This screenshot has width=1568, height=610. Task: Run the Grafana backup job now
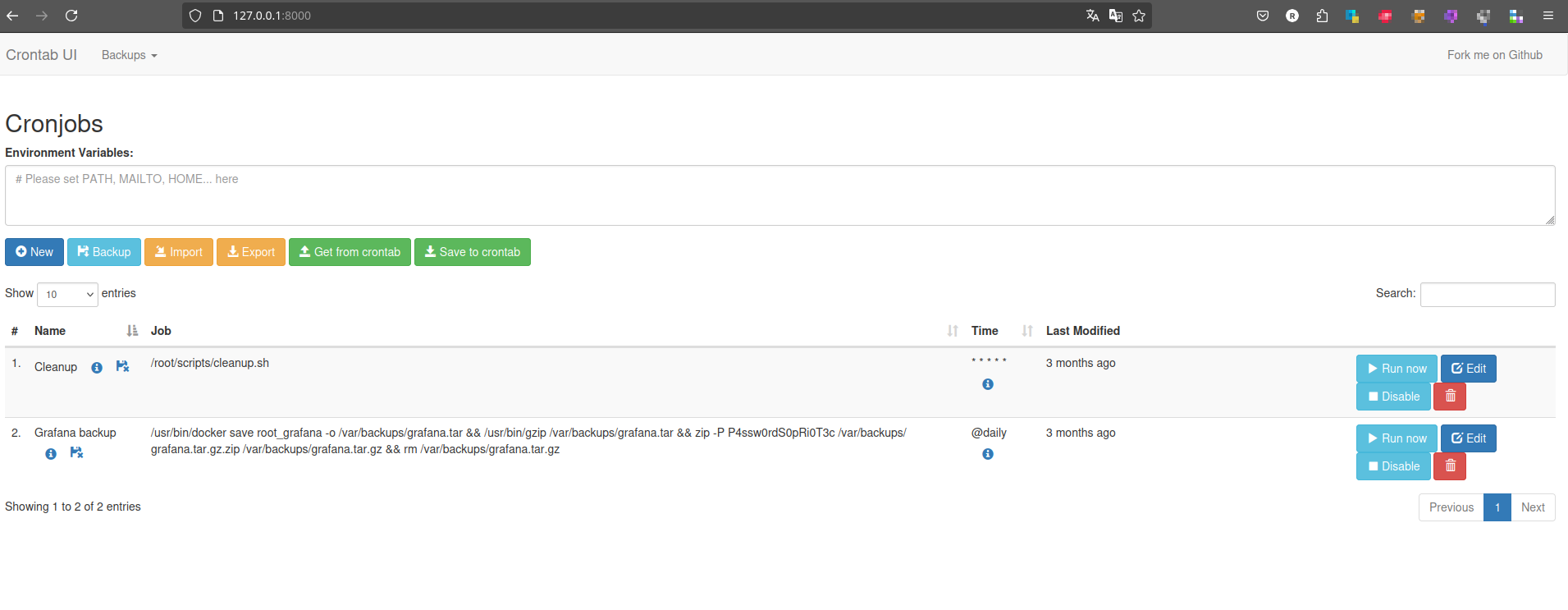point(1396,438)
